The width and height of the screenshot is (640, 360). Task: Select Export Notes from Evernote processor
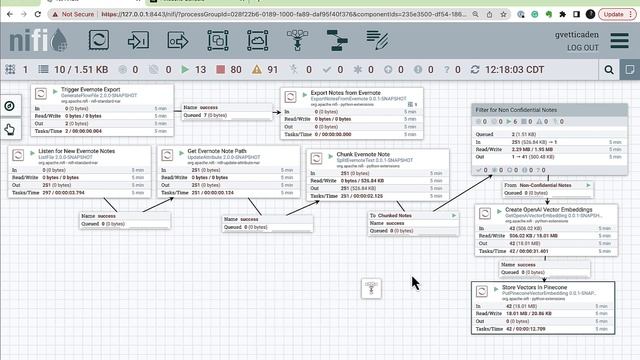[x=352, y=113]
